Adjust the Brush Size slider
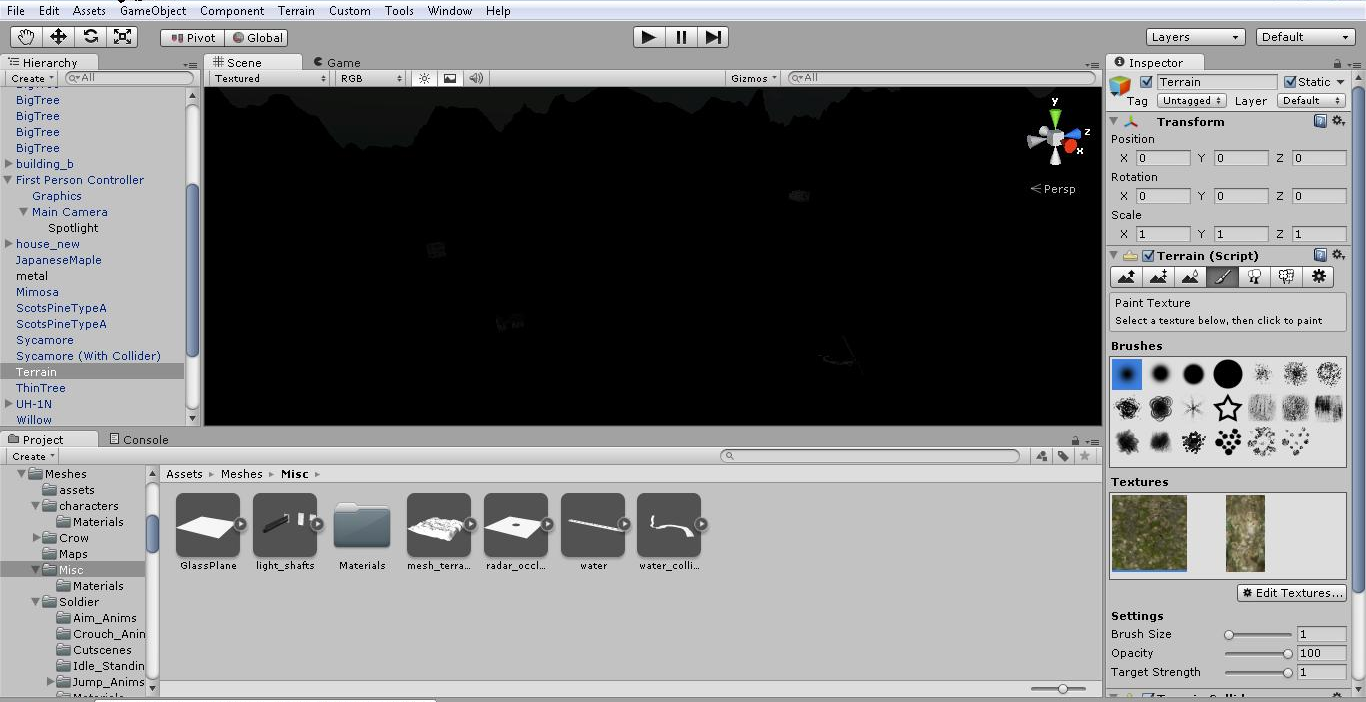Screen dimensions: 1366x702 point(1260,635)
